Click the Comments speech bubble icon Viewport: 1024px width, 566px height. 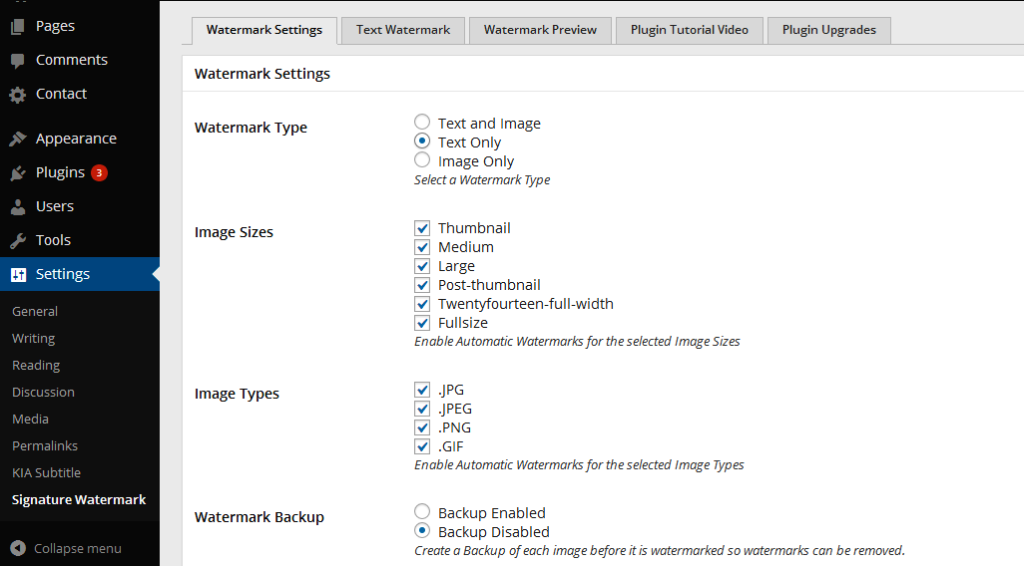(18, 60)
